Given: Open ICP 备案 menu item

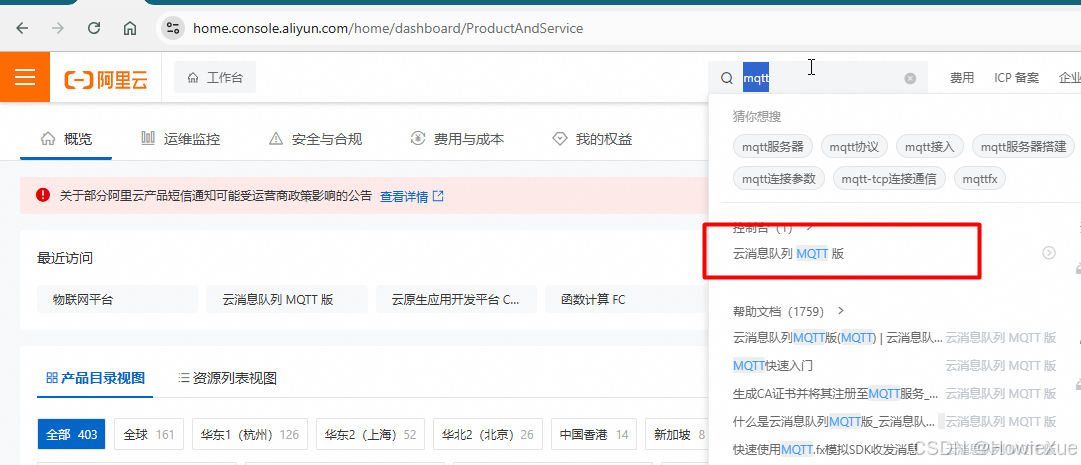Looking at the screenshot, I should click(x=1016, y=78).
